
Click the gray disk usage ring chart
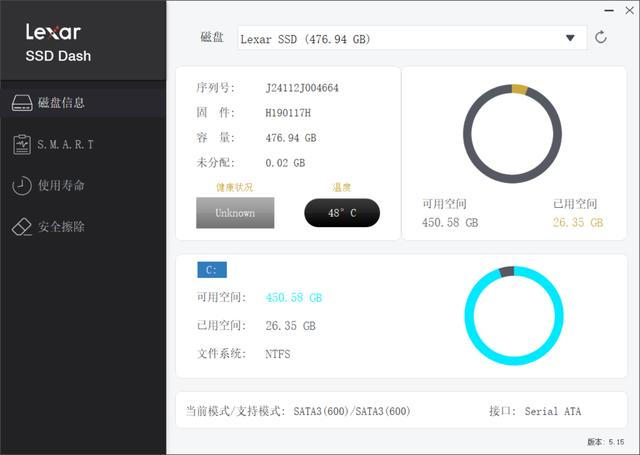(512, 134)
